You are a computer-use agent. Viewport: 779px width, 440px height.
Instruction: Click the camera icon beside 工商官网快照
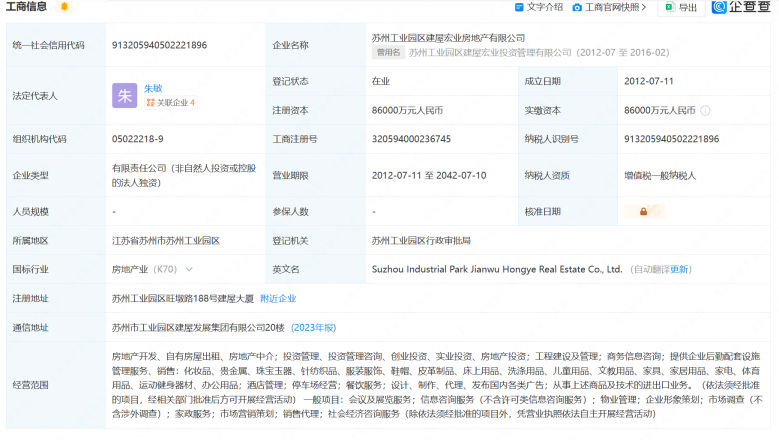click(577, 7)
